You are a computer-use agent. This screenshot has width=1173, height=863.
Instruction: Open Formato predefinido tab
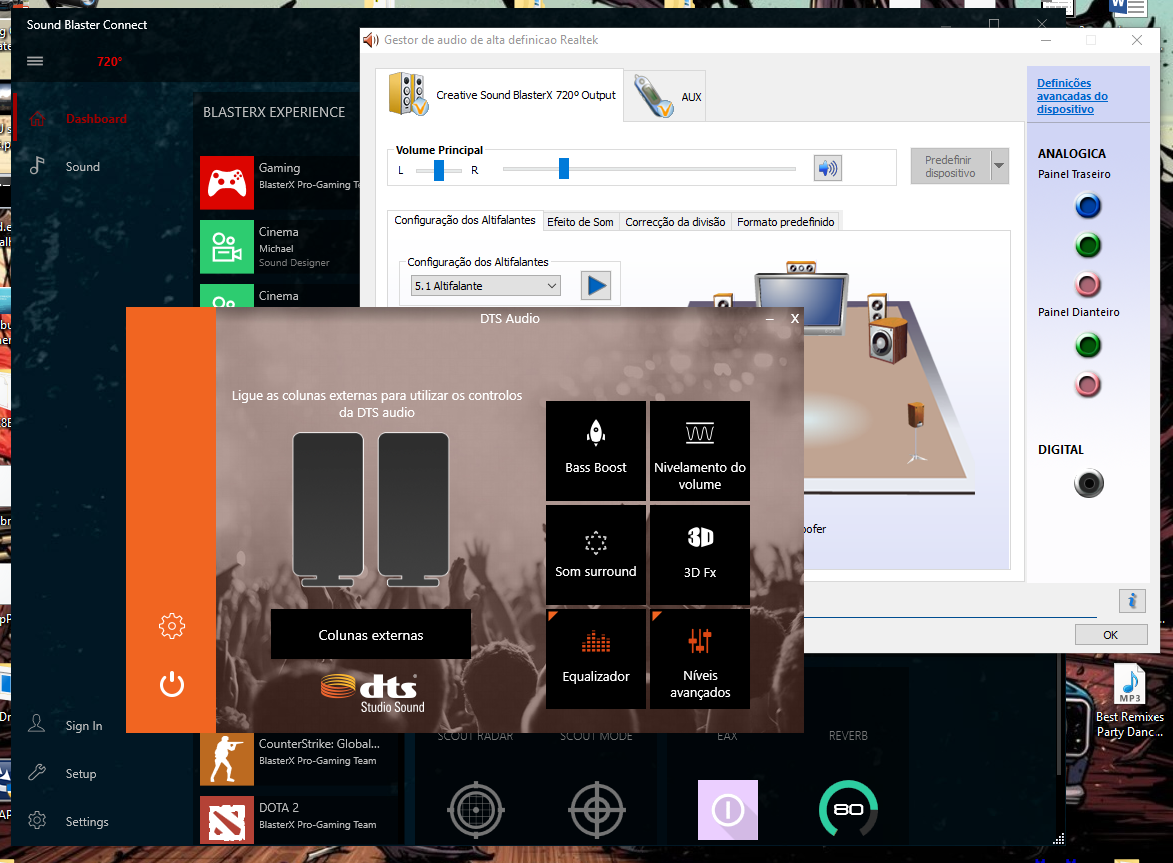(x=785, y=222)
